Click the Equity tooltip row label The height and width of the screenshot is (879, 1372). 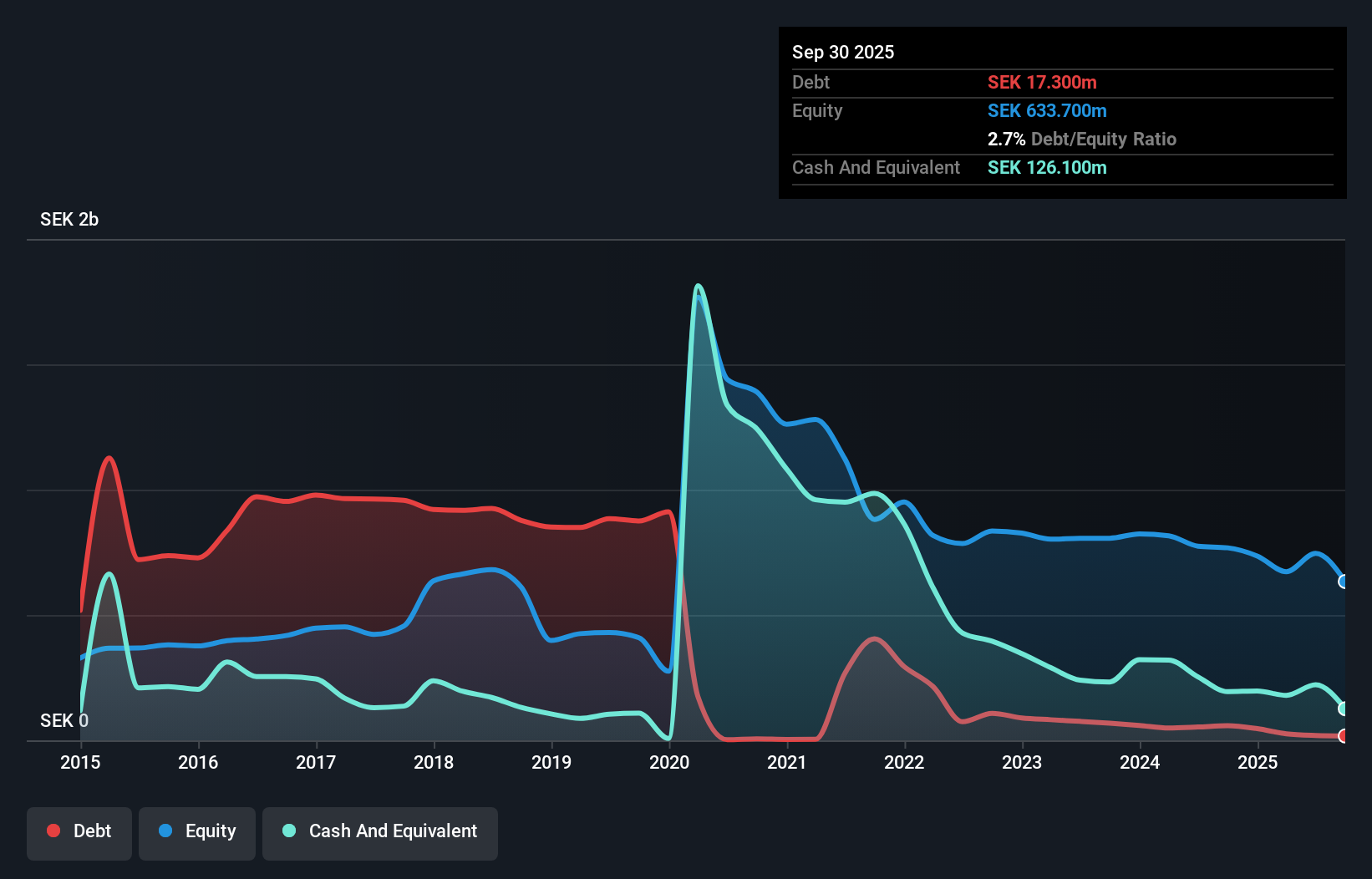817,110
